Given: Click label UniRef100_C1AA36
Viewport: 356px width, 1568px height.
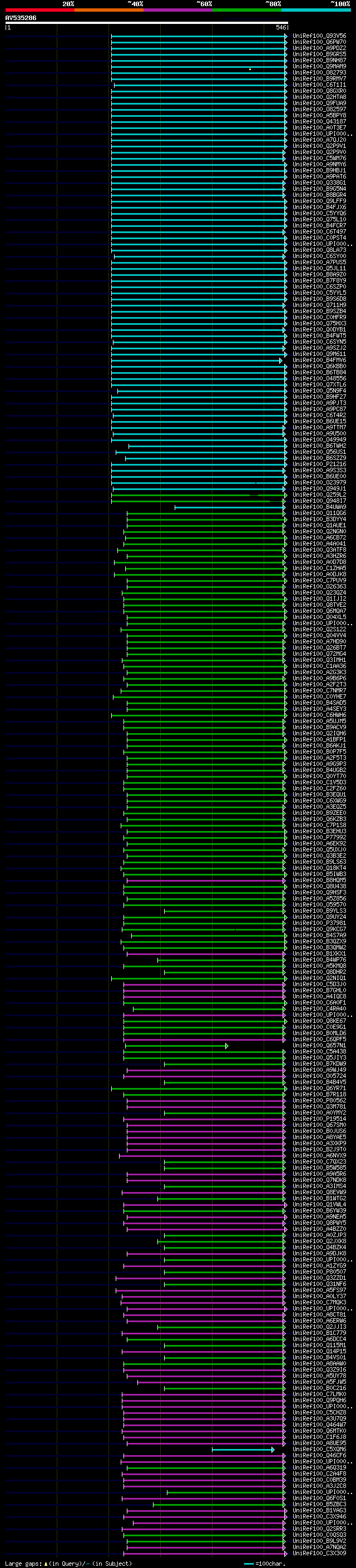Looking at the screenshot, I should [319, 666].
